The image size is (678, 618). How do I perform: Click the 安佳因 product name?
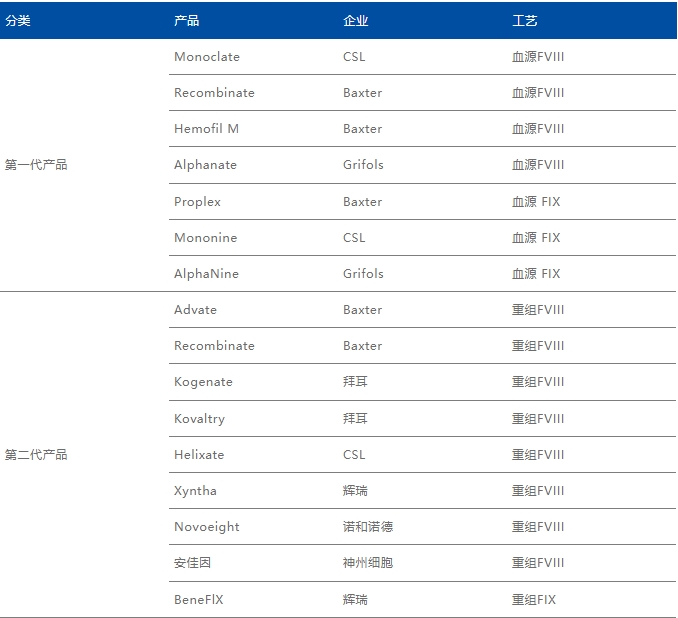[192, 563]
